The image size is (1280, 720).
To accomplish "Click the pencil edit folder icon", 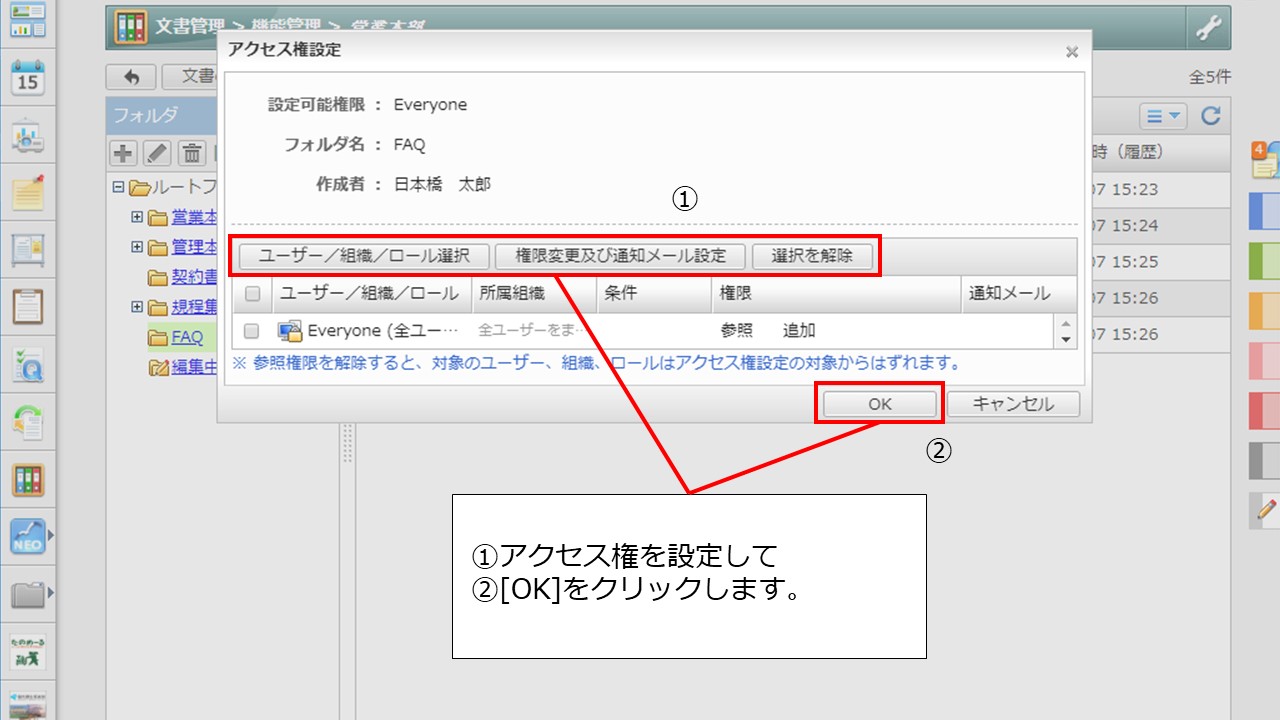I will tap(157, 153).
